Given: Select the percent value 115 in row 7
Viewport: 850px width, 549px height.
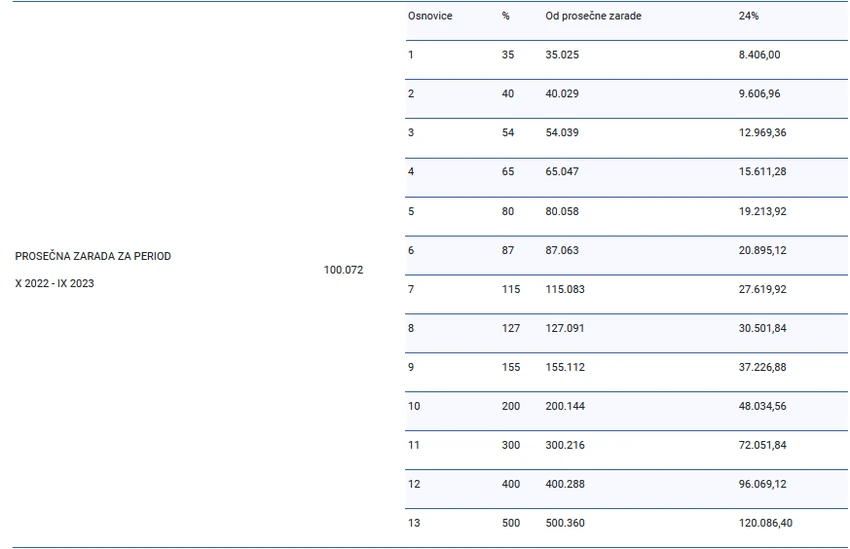Looking at the screenshot, I should point(511,289).
